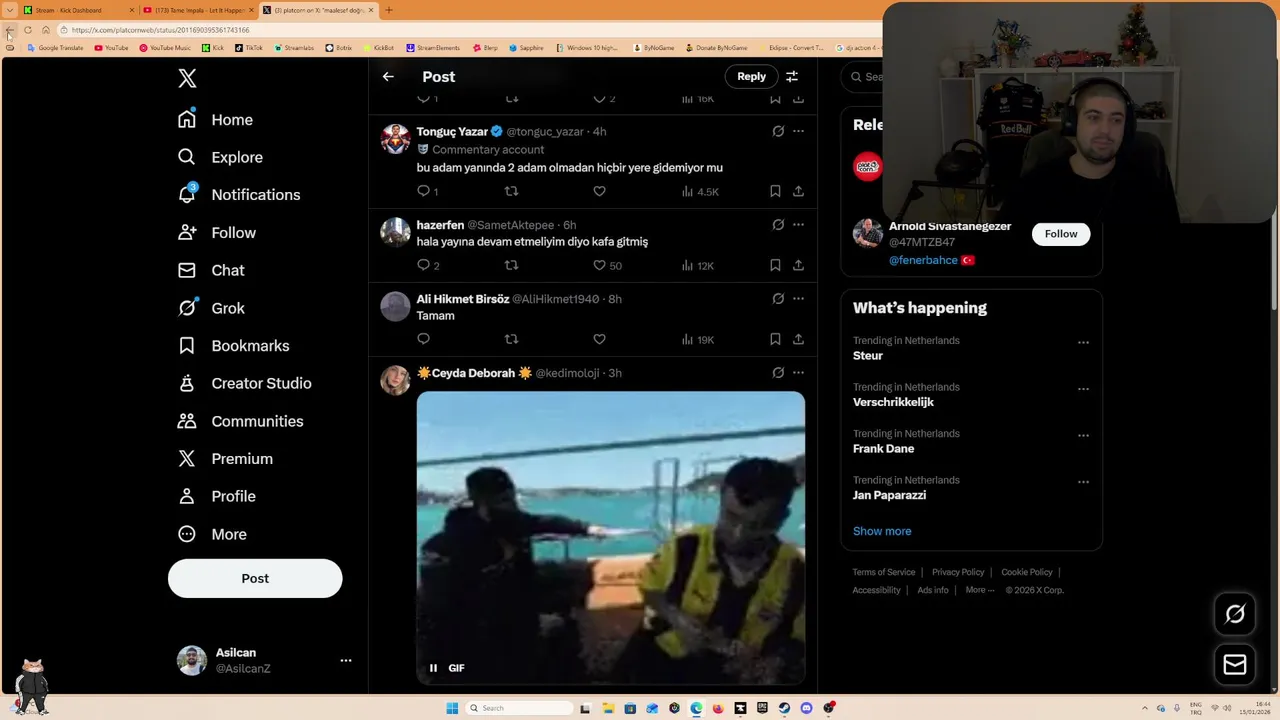The width and height of the screenshot is (1280, 720).
Task: Open a new browser tab
Action: pyautogui.click(x=389, y=10)
